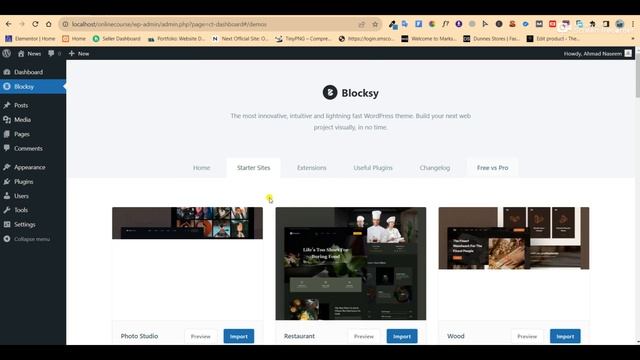Open Media in the sidebar
Screen dimensions: 640x360
[x=33, y=120]
